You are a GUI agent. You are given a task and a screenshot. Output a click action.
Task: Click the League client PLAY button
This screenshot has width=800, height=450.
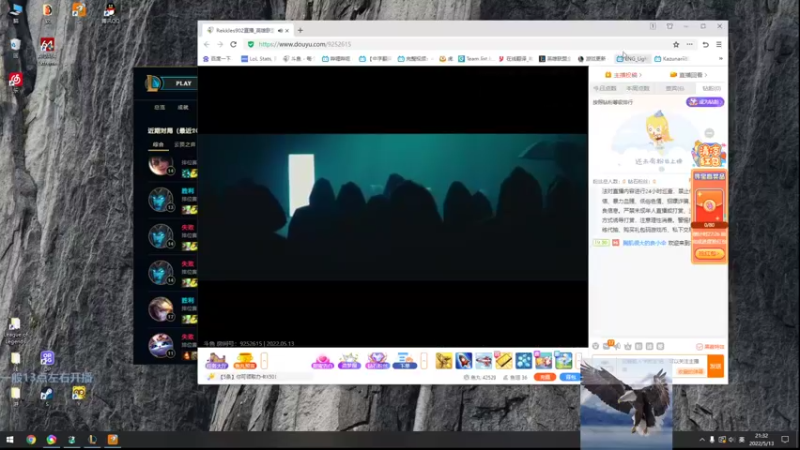pos(183,83)
